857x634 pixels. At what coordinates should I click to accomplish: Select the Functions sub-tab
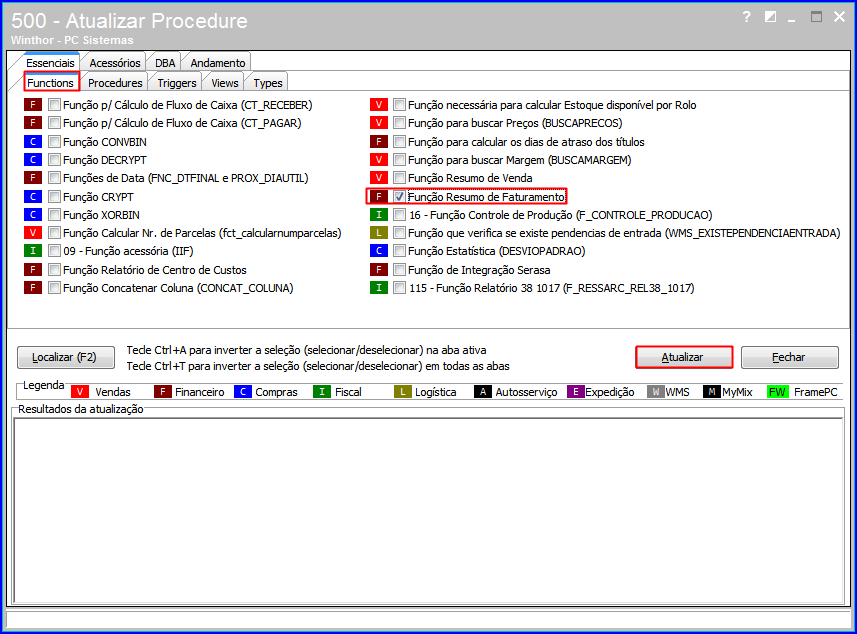pyautogui.click(x=51, y=83)
